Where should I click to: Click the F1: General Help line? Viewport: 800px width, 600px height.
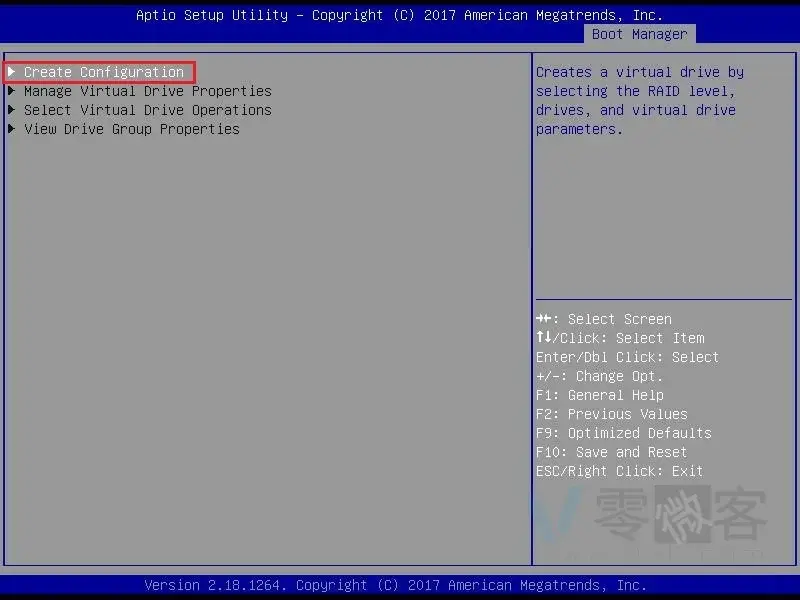tap(600, 395)
